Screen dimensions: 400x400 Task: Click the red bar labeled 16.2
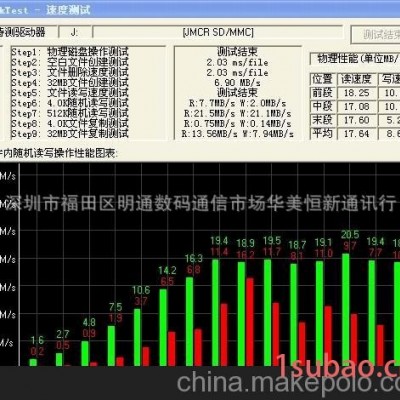tap(250, 322)
